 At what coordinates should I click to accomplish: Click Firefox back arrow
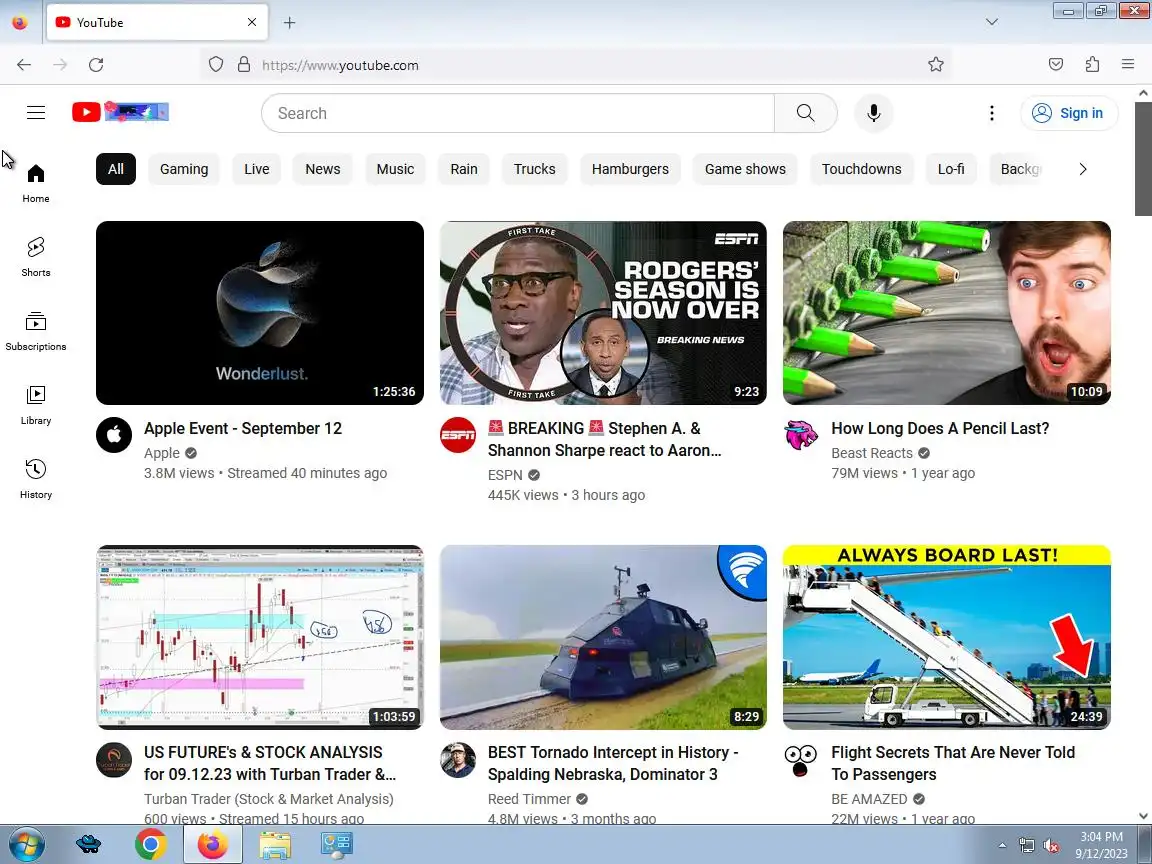point(24,65)
